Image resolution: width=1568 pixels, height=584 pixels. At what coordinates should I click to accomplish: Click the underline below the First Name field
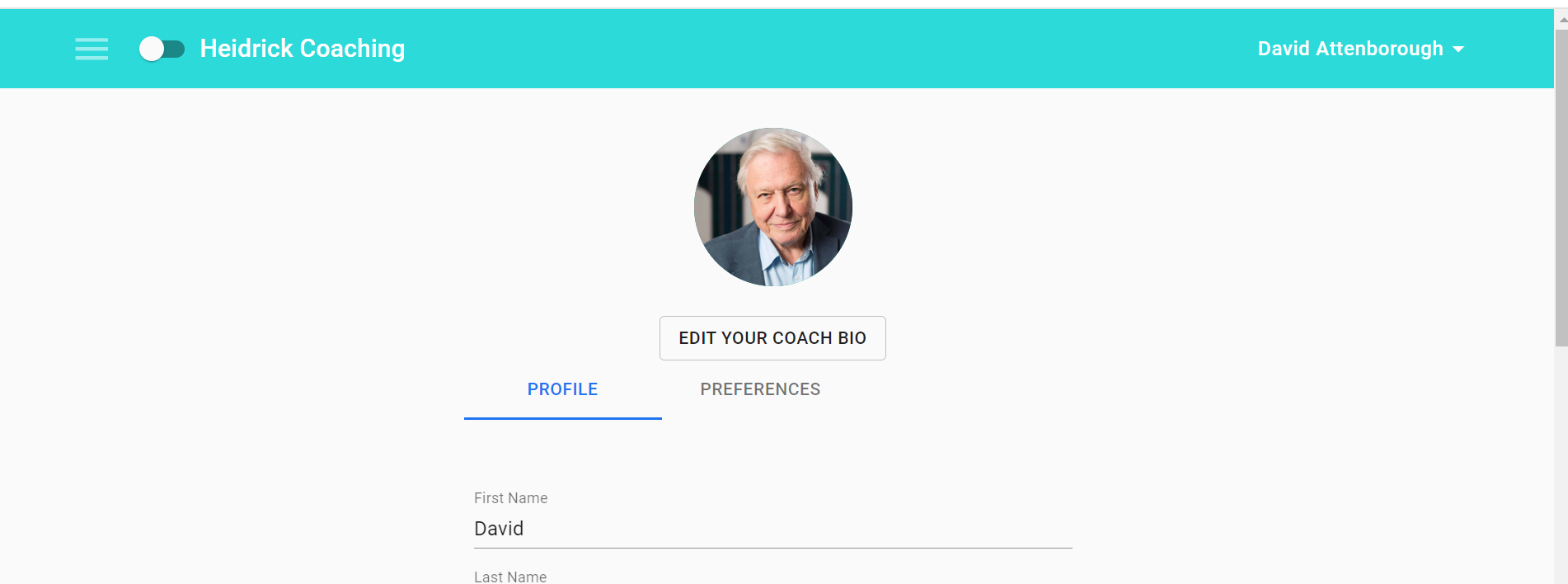(772, 548)
